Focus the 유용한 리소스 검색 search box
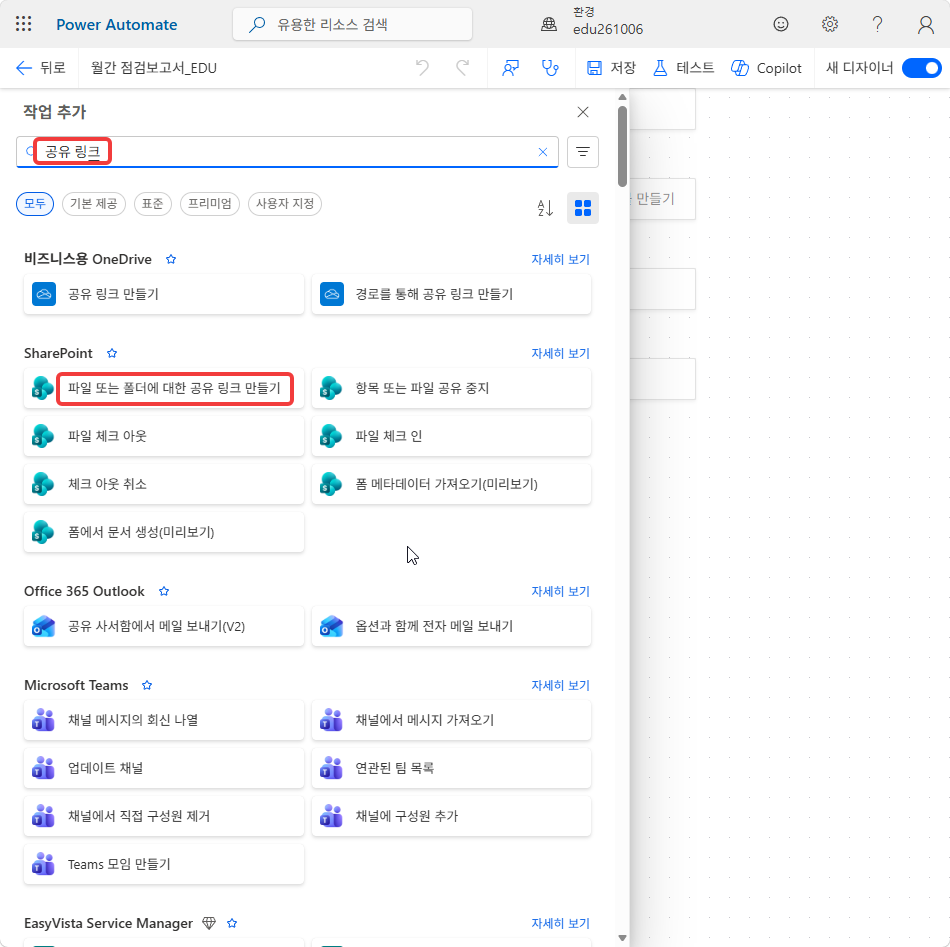950x947 pixels. (352, 24)
